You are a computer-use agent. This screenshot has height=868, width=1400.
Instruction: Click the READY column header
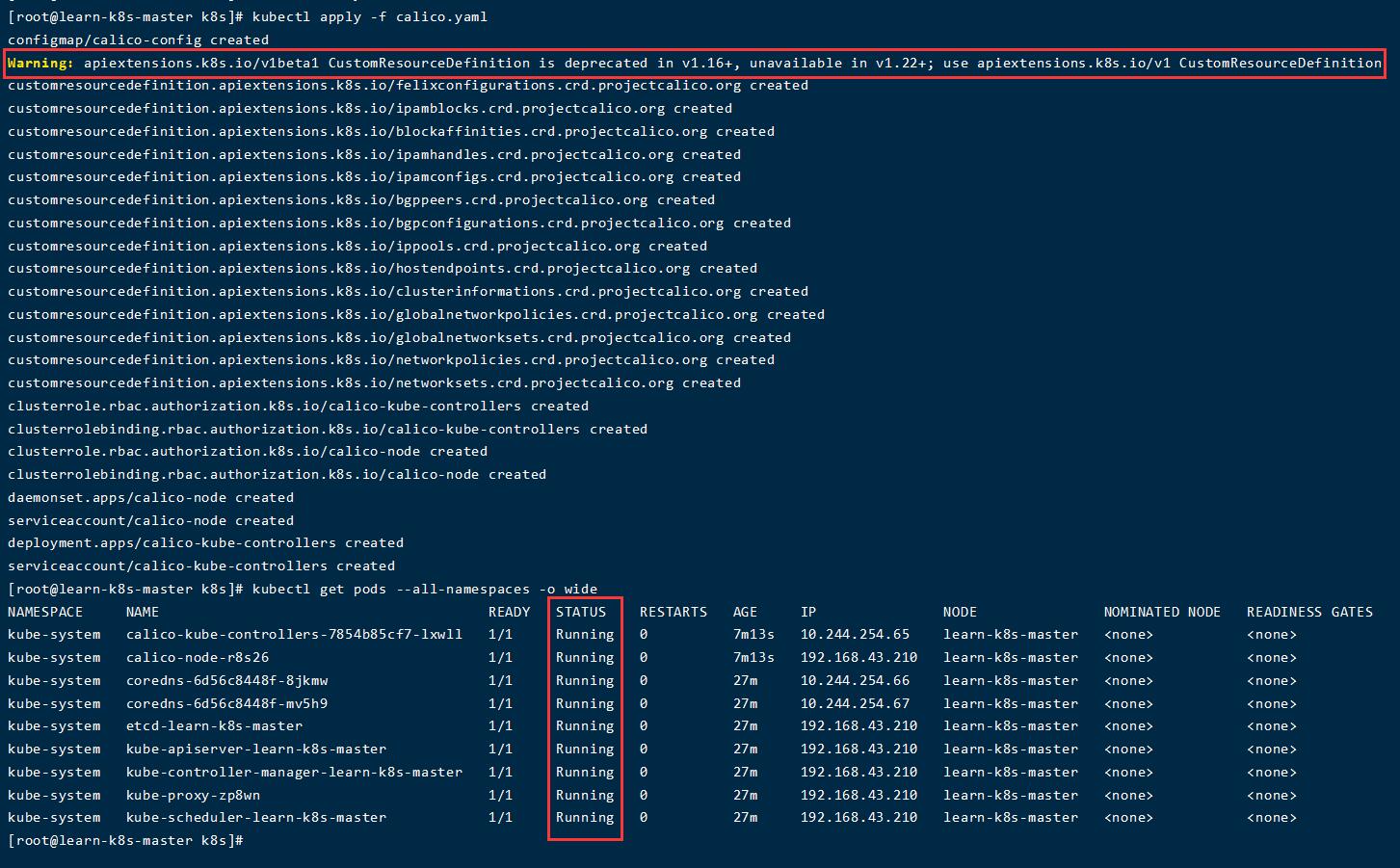pyautogui.click(x=510, y=613)
